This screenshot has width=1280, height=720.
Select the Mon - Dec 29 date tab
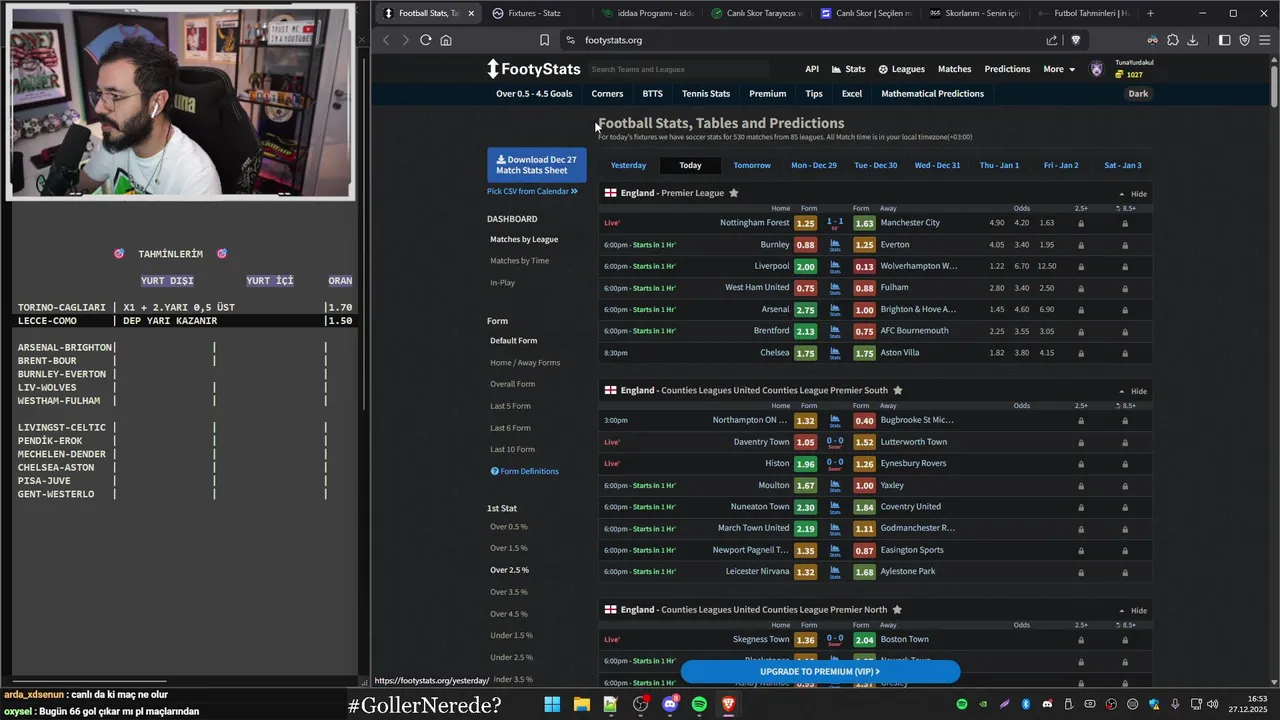(814, 165)
